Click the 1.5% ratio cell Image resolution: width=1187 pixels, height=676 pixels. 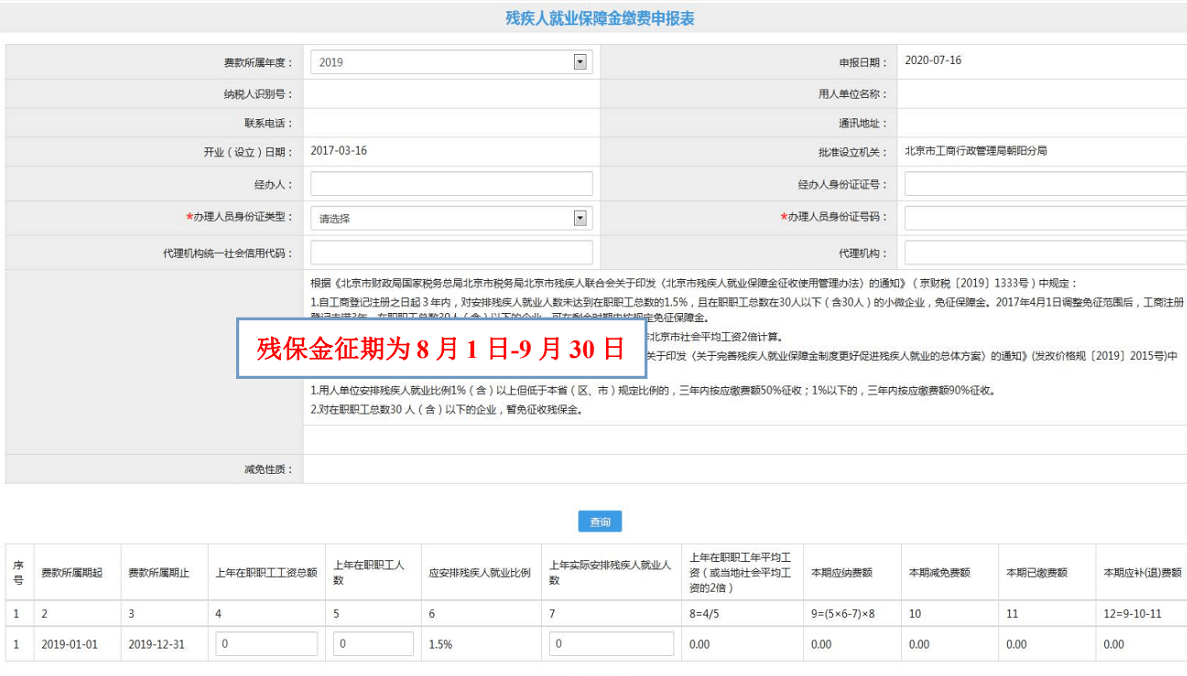(441, 644)
